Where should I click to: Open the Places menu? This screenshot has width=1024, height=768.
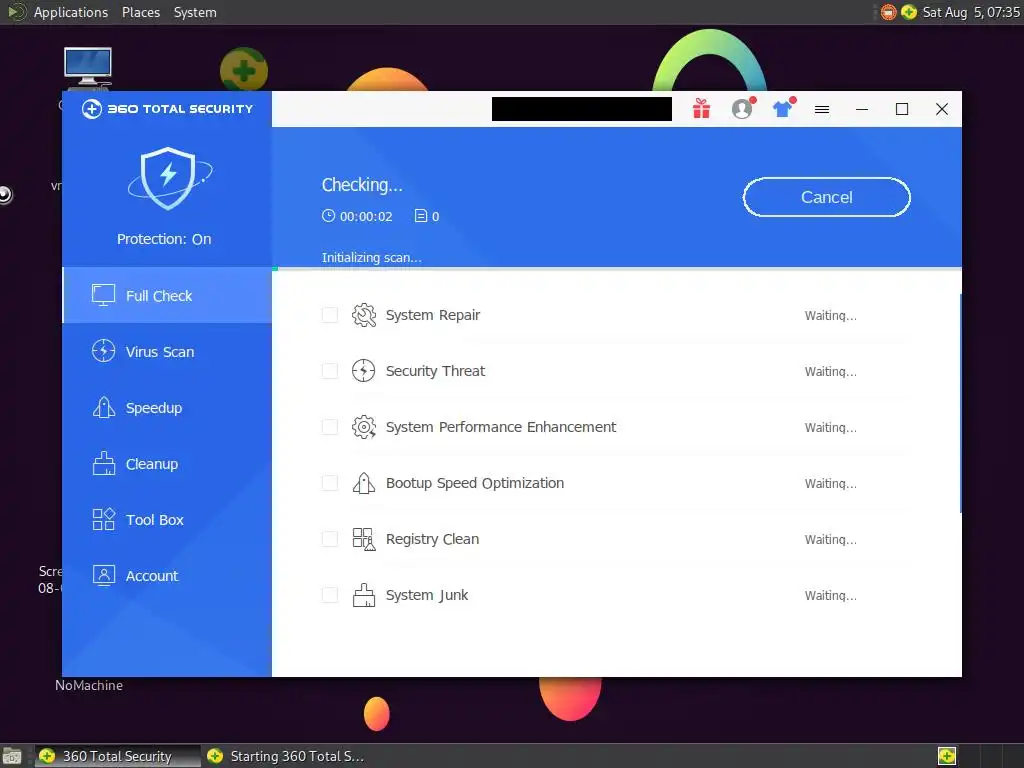[141, 12]
